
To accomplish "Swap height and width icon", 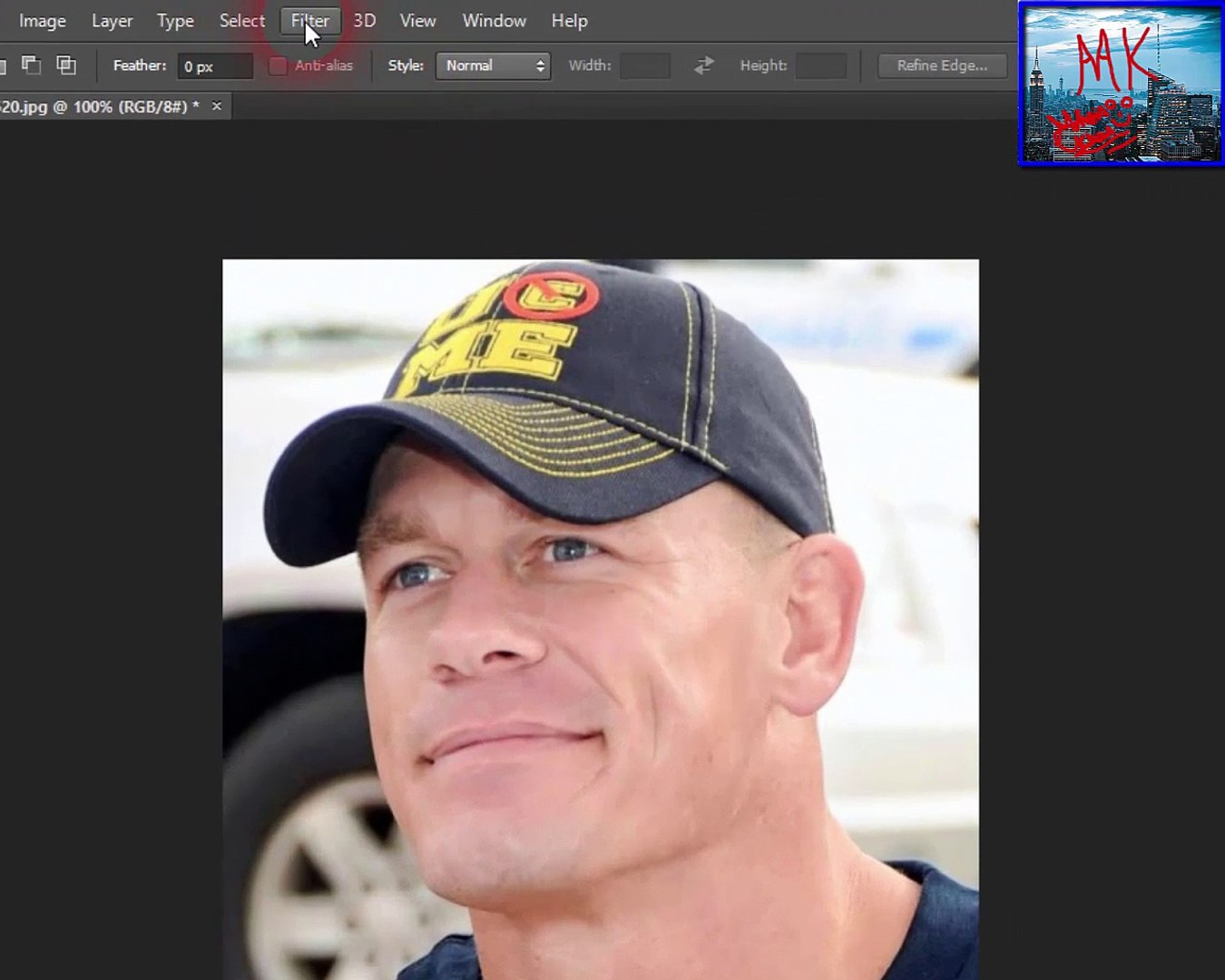I will pos(704,65).
